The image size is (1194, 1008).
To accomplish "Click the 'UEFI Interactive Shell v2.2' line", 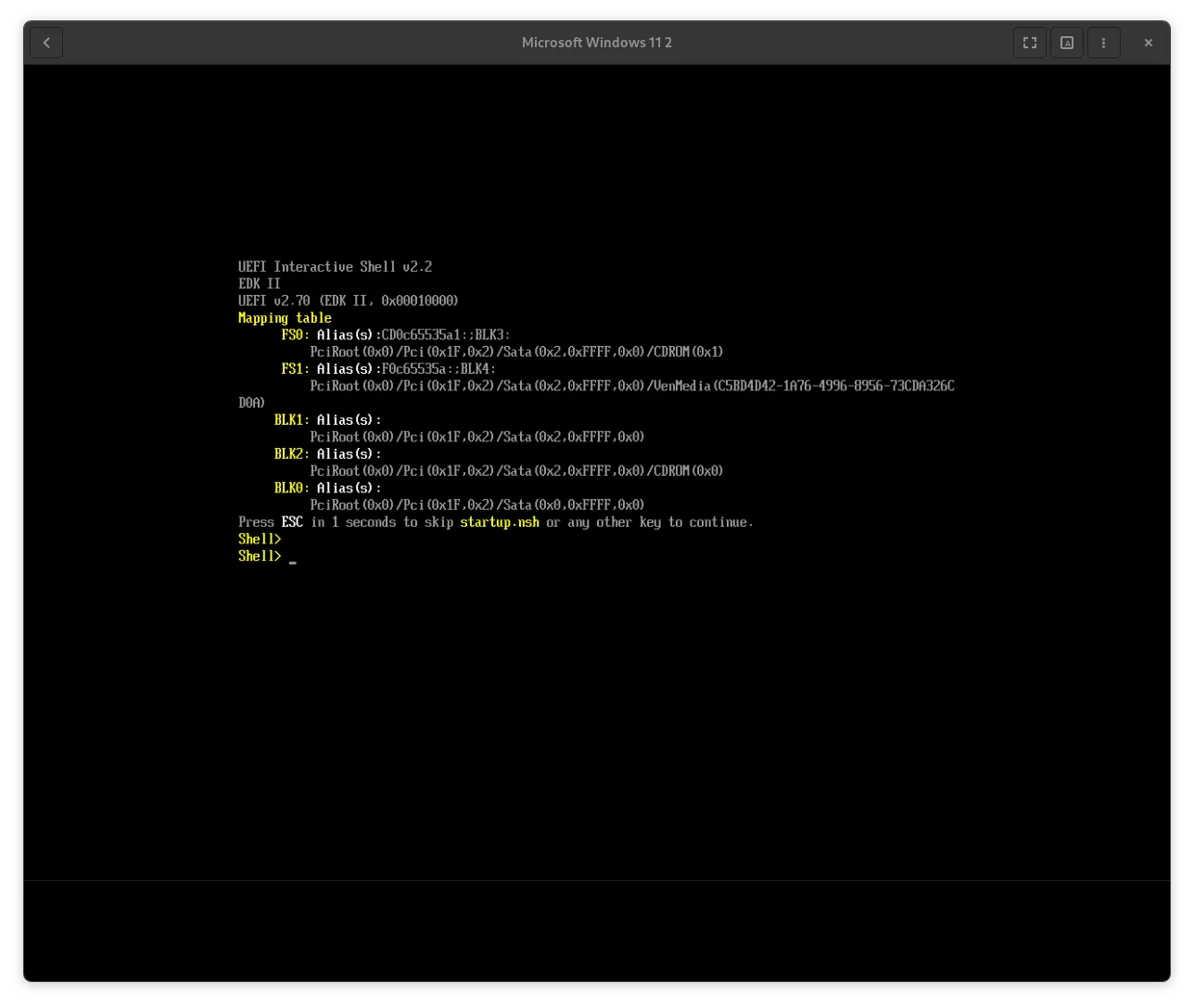I will pyautogui.click(x=335, y=267).
